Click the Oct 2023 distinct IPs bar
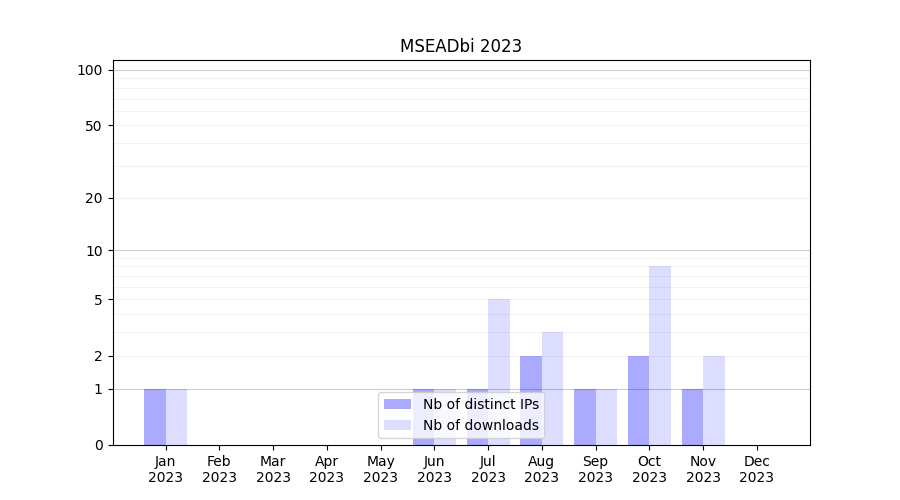 click(x=638, y=400)
